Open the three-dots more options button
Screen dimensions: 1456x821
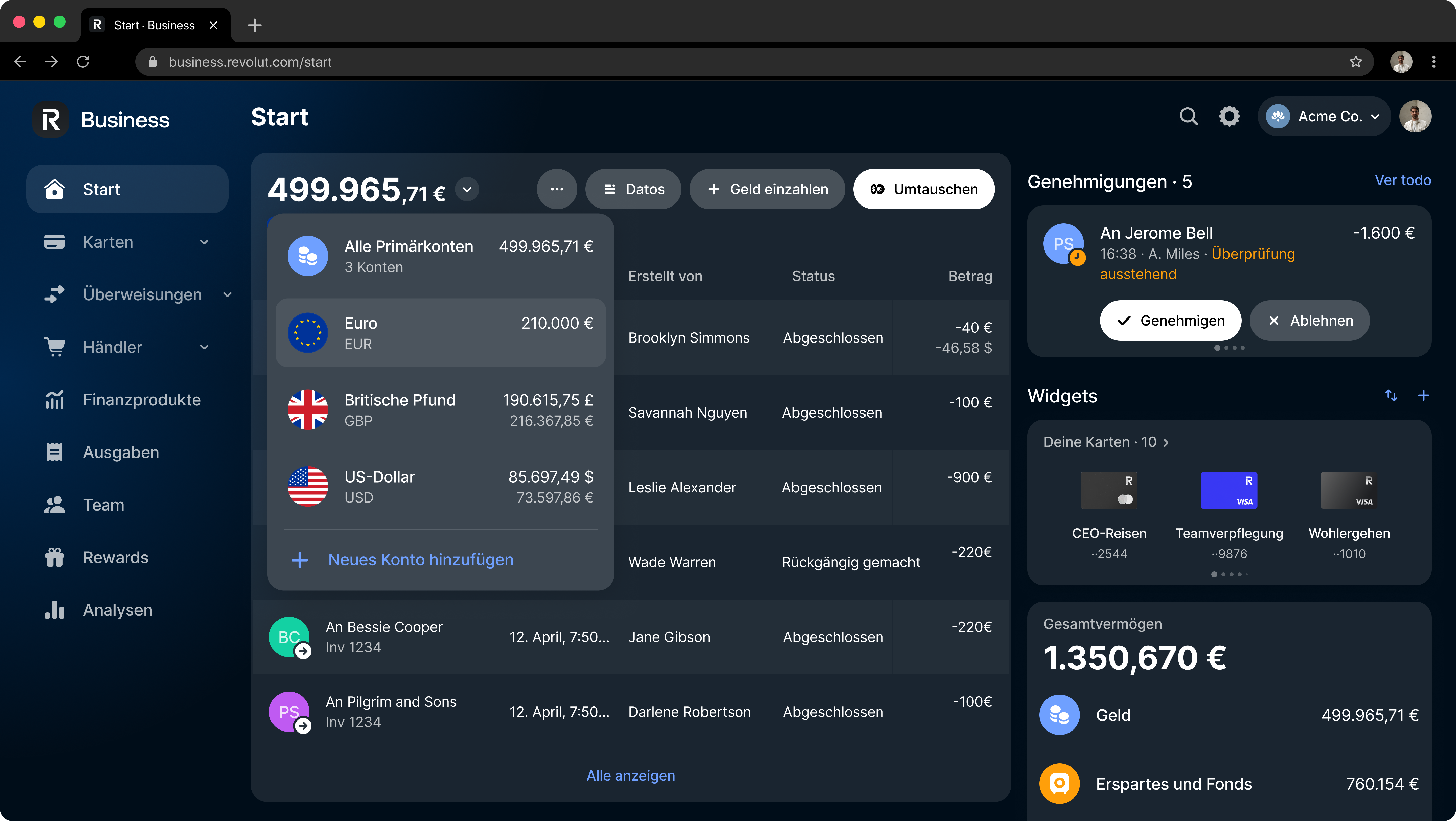(557, 189)
